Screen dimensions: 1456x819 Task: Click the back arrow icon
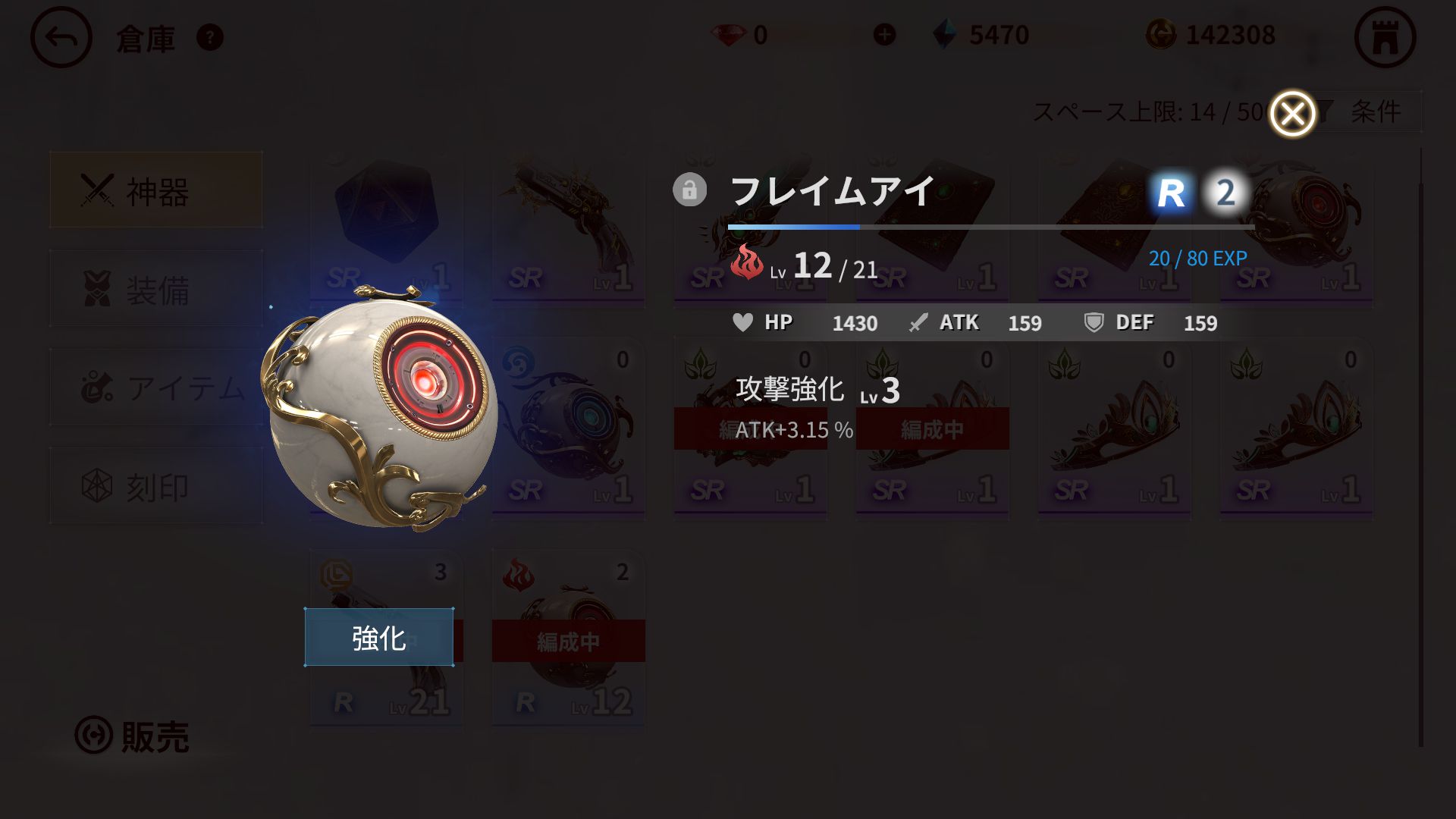coord(61,37)
